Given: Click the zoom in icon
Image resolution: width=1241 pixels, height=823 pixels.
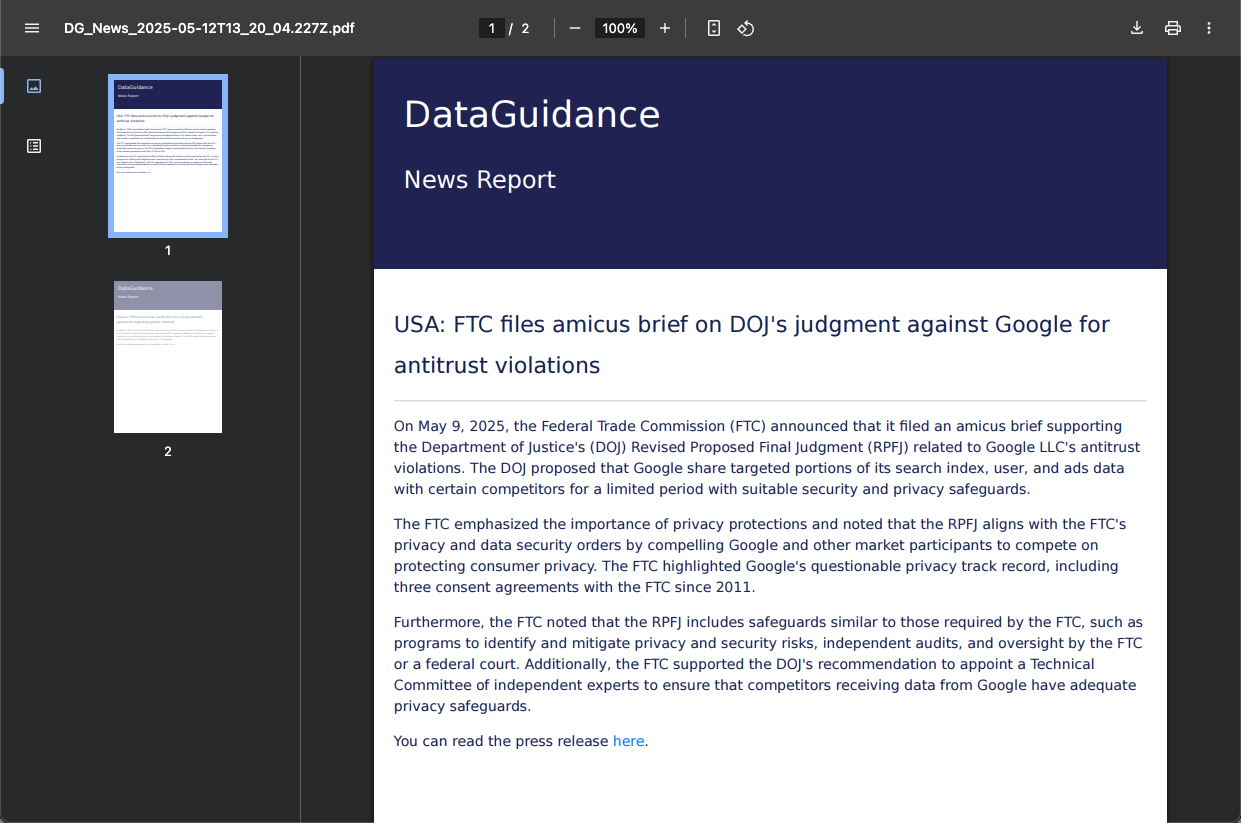Looking at the screenshot, I should (x=665, y=28).
